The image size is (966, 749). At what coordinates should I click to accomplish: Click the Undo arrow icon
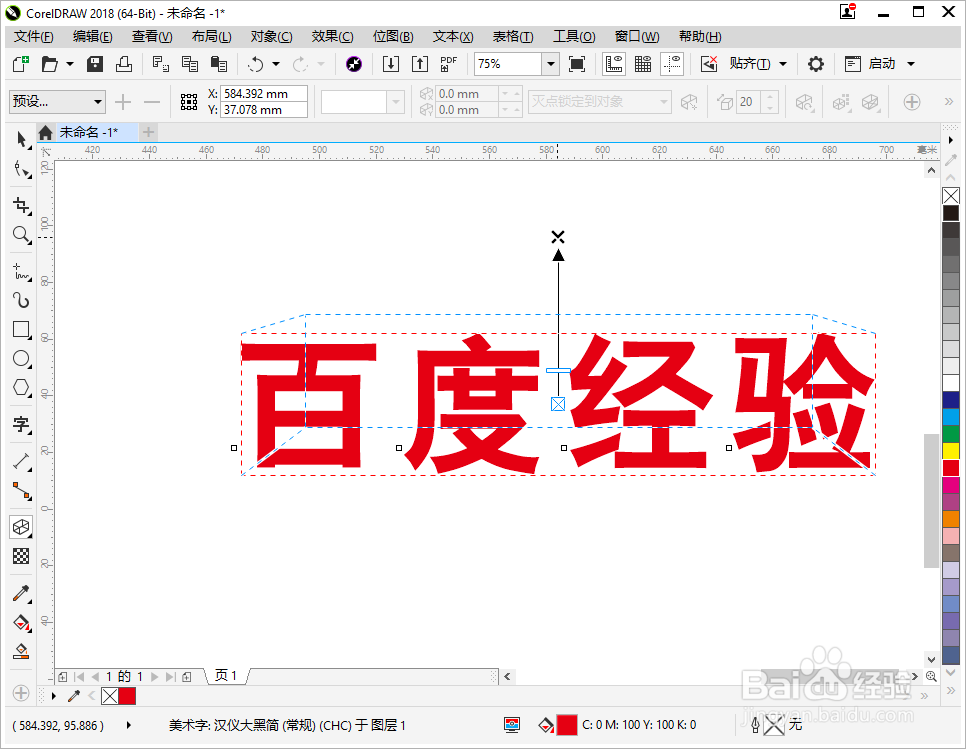tap(255, 64)
